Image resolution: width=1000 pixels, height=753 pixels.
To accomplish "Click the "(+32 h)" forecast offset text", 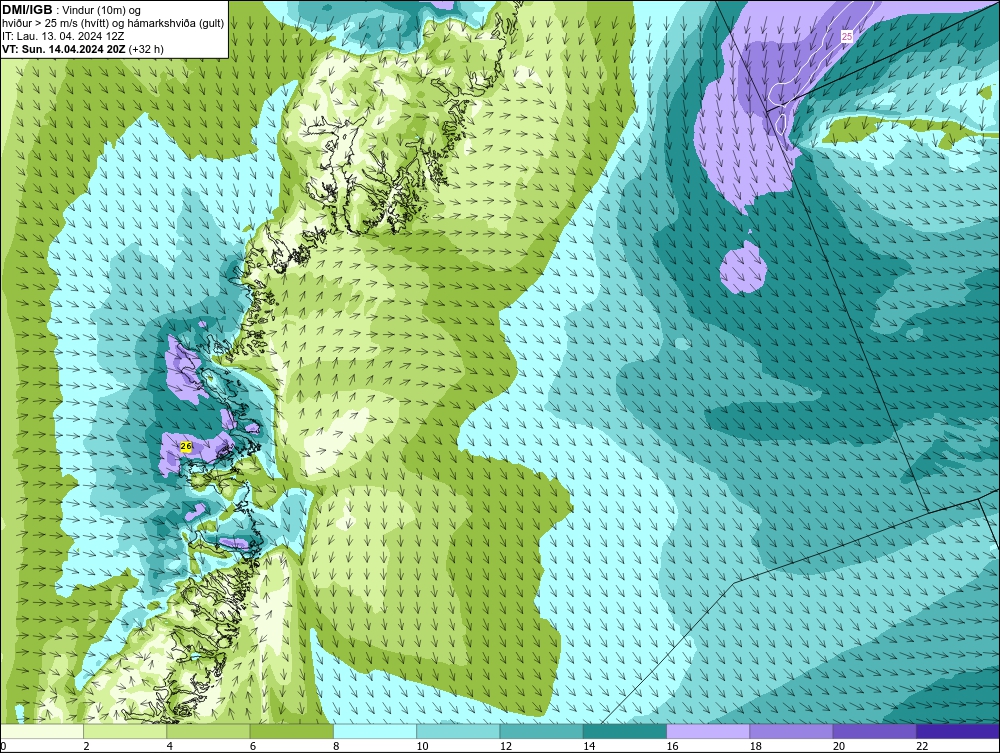I will tap(146, 49).
